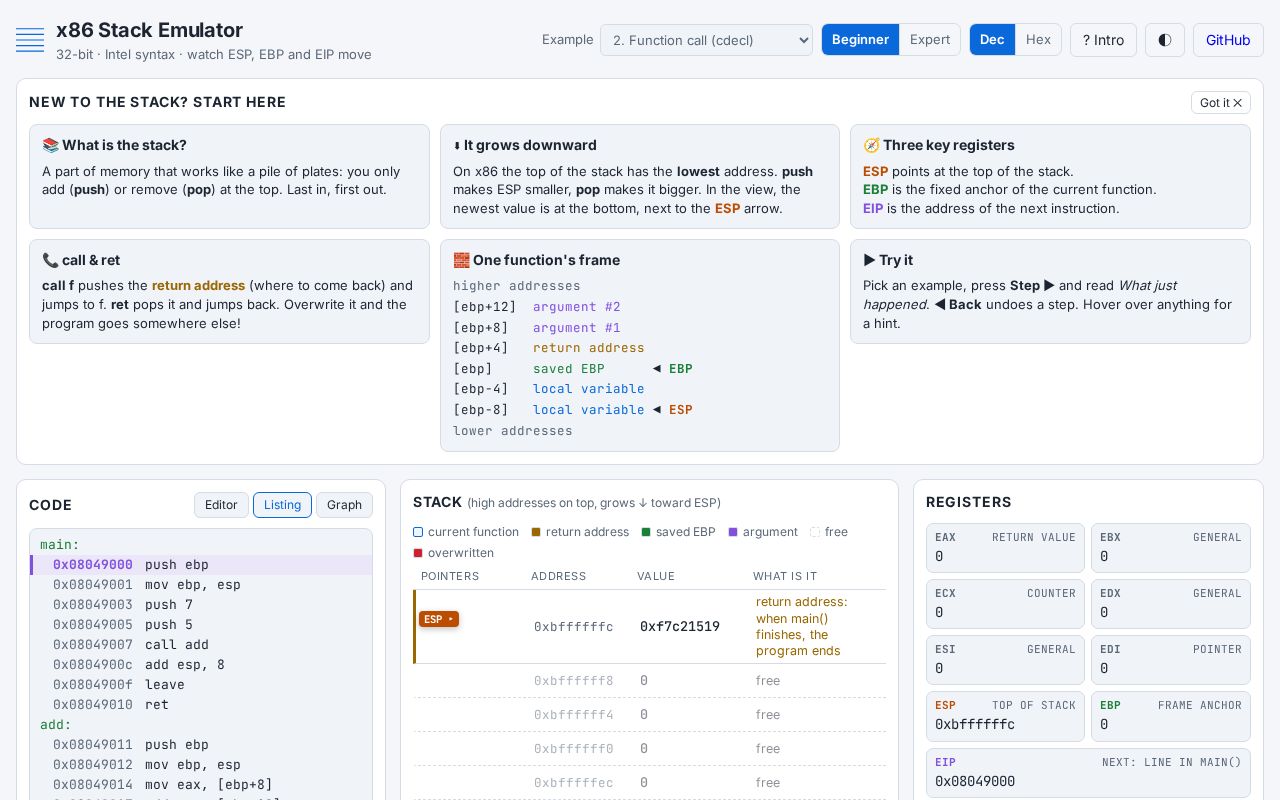Click the EIP next instruction register
This screenshot has height=800, width=1280.
pyautogui.click(x=1088, y=773)
